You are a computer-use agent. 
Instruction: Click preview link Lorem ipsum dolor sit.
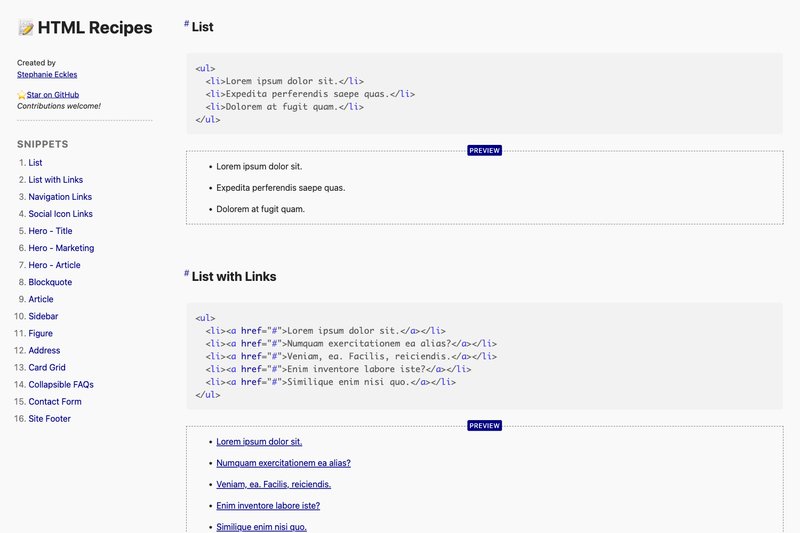click(x=259, y=442)
